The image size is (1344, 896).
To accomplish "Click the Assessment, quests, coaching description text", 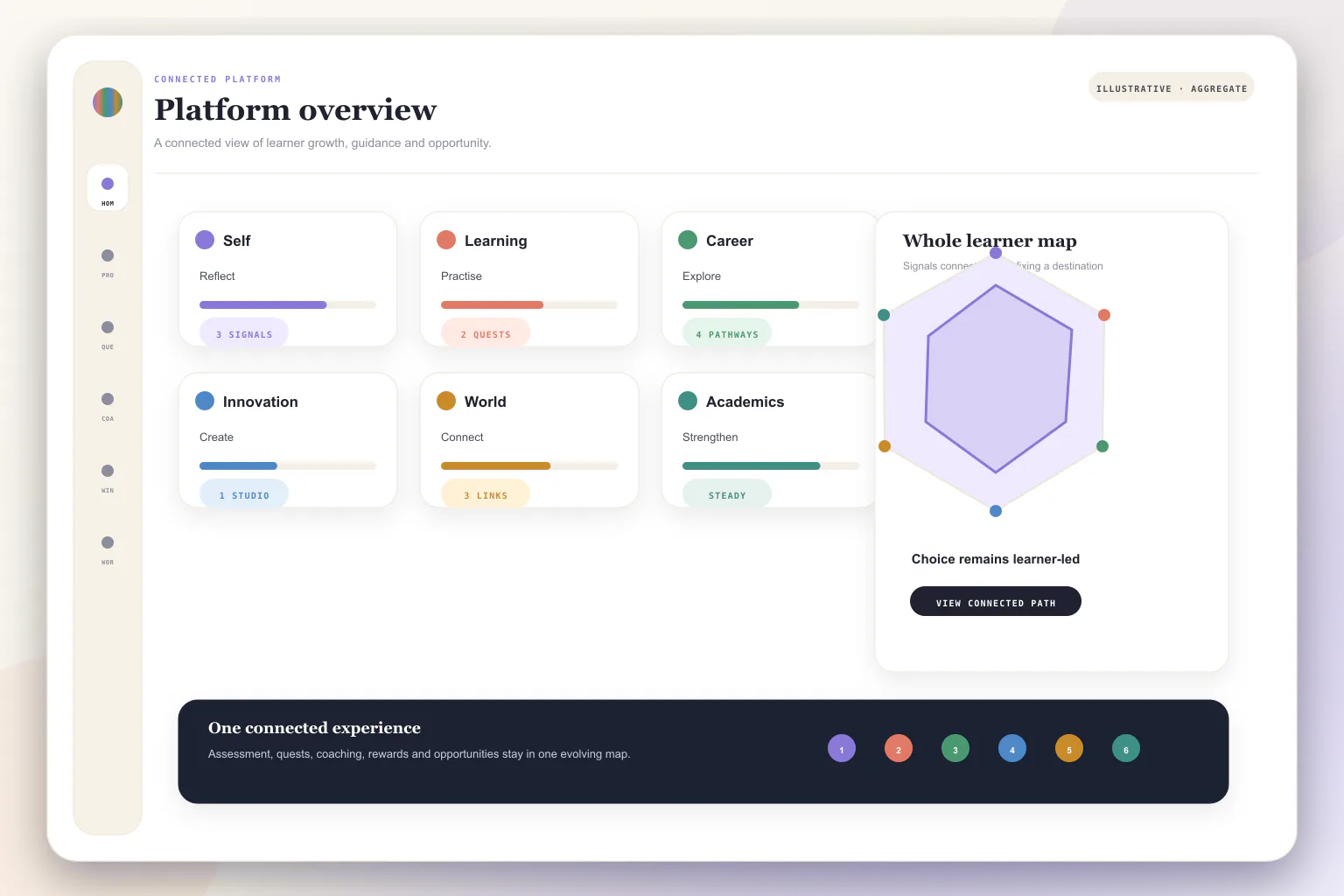I will tap(419, 754).
